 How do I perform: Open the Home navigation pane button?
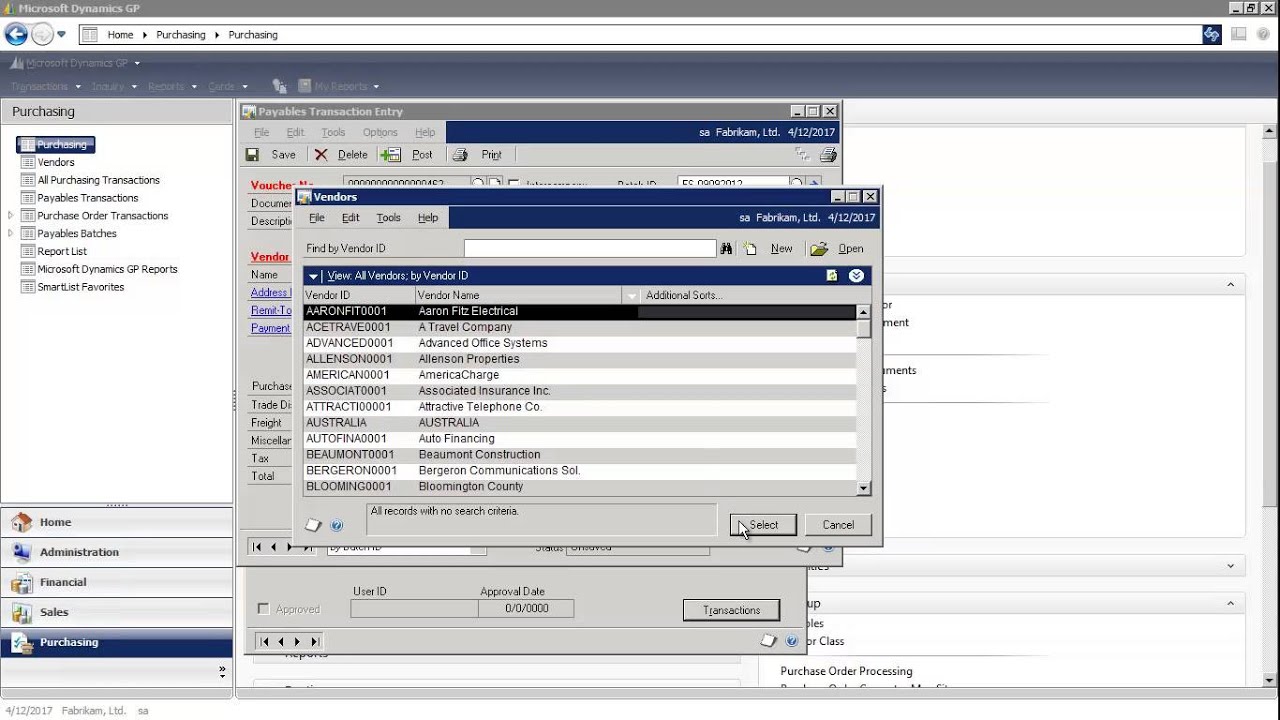(x=117, y=522)
